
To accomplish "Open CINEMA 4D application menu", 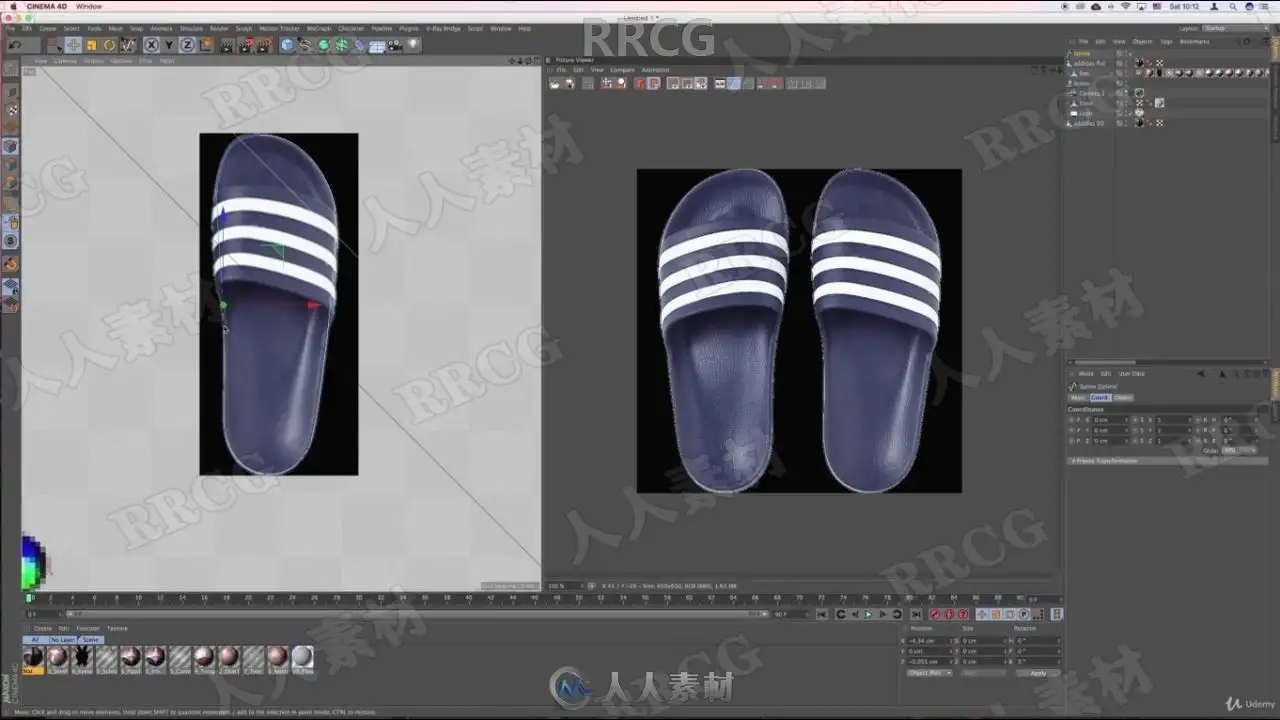I will pyautogui.click(x=47, y=6).
